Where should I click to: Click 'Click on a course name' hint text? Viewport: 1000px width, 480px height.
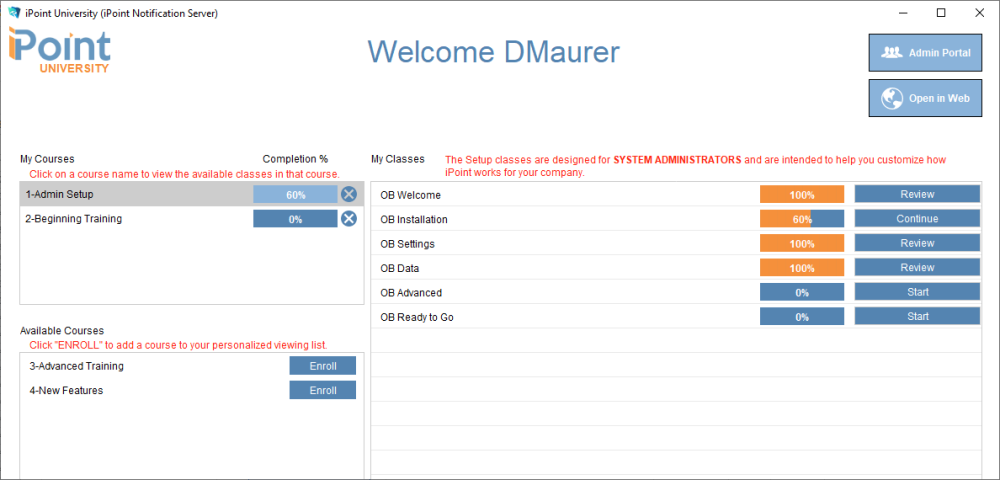(184, 174)
